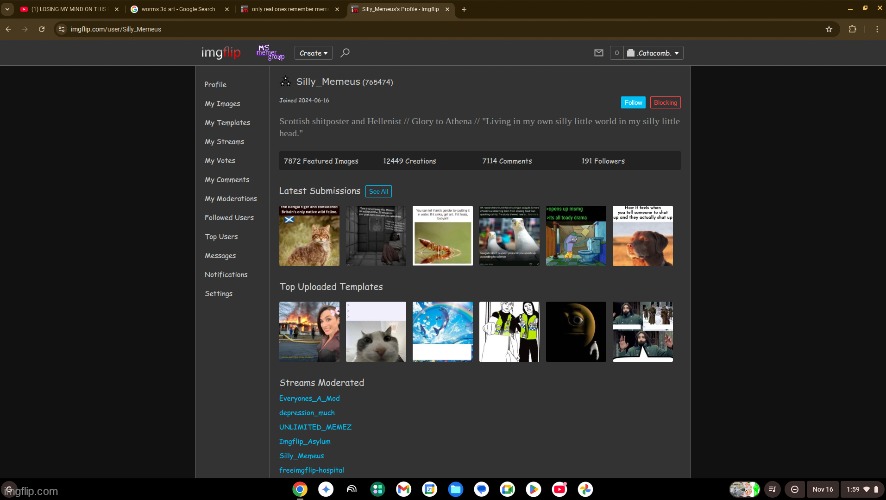Open the cat latest submission thumbnail
The width and height of the screenshot is (886, 500).
[x=309, y=236]
